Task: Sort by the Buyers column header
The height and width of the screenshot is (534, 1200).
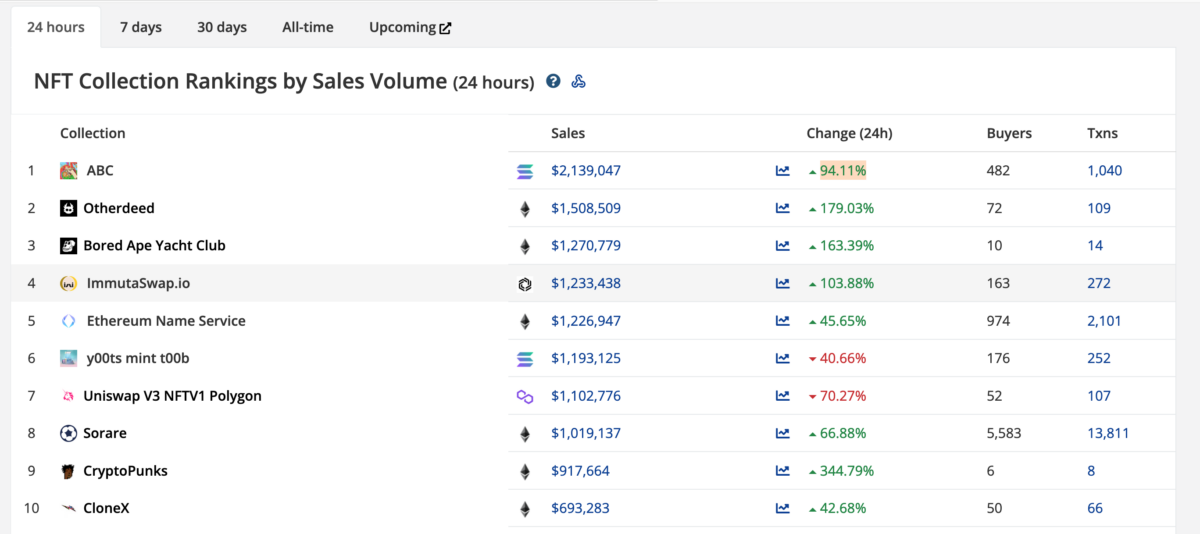Action: coord(1009,133)
